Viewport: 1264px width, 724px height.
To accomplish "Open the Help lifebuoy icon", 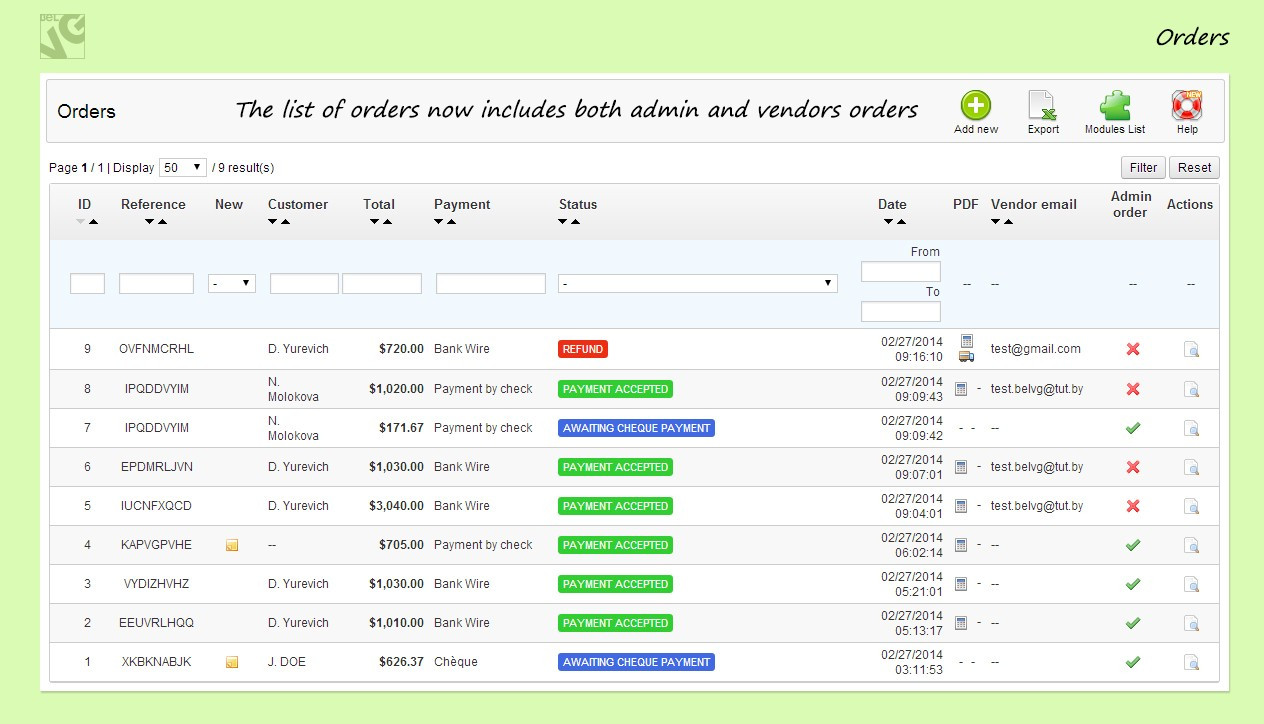I will tap(1186, 106).
